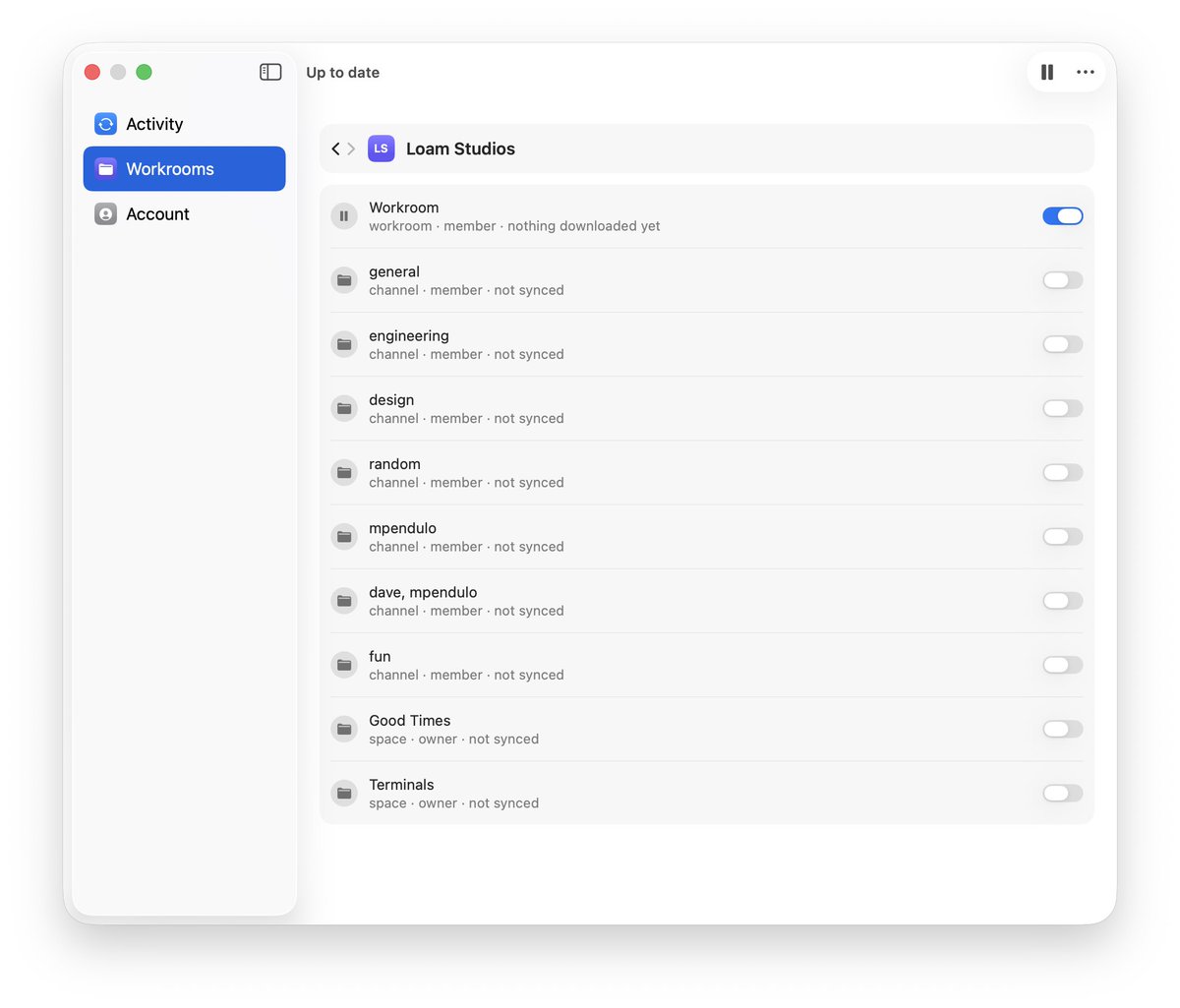Turn on sync for random channel
The image size is (1180, 1008).
(1063, 472)
